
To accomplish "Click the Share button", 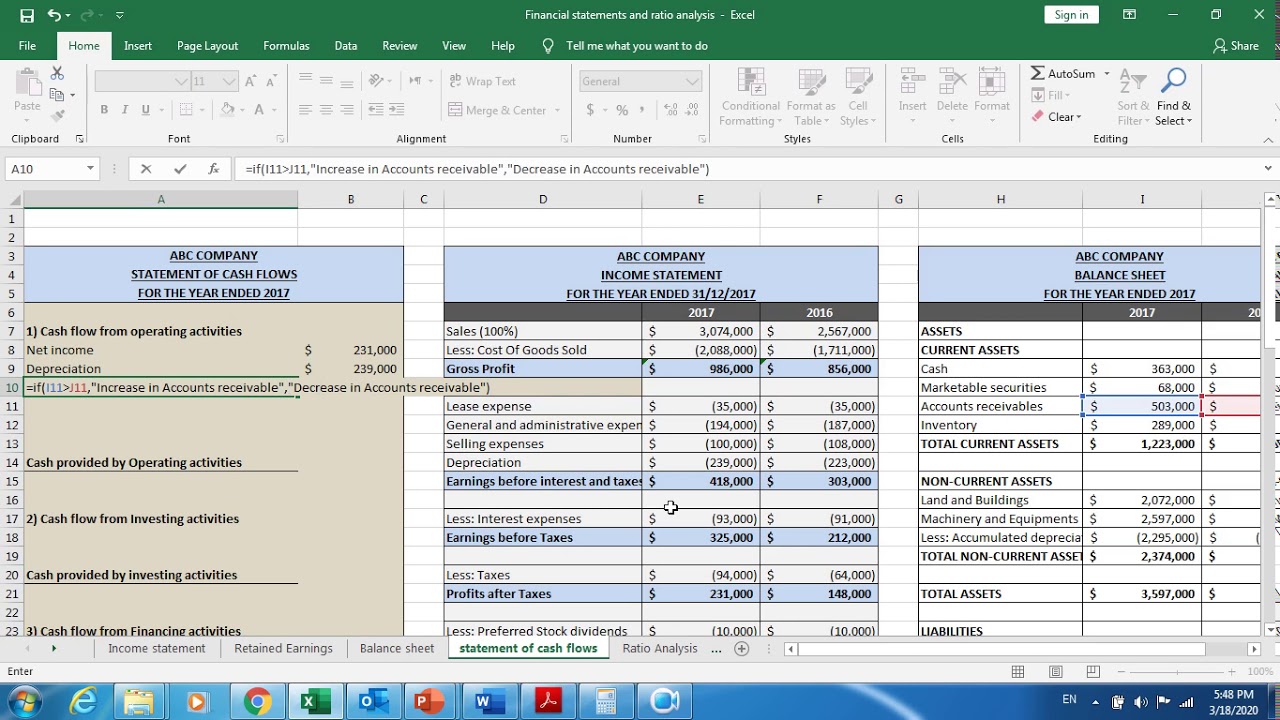I will pos(1236,46).
